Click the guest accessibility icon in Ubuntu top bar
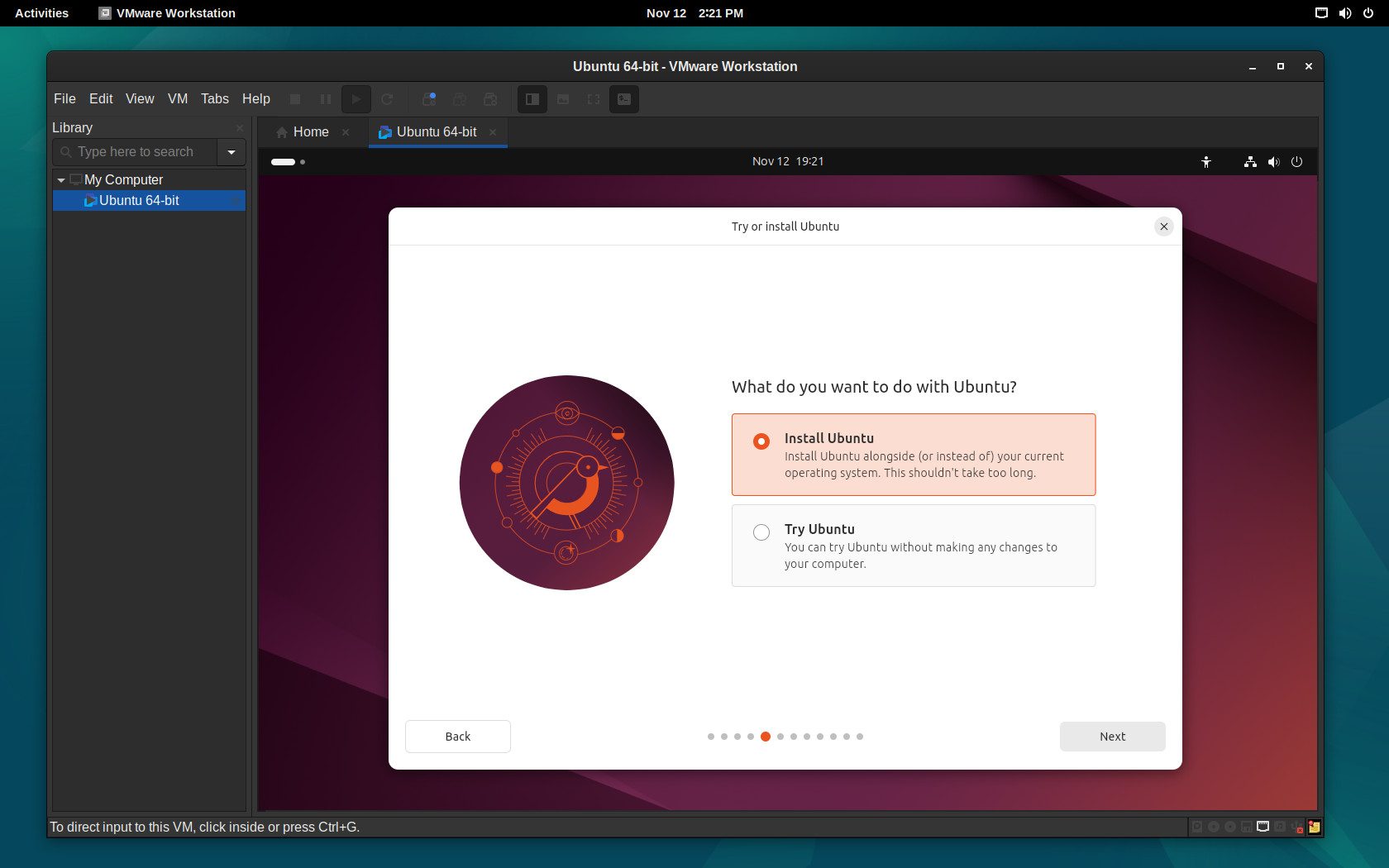This screenshot has width=1389, height=868. click(x=1206, y=162)
